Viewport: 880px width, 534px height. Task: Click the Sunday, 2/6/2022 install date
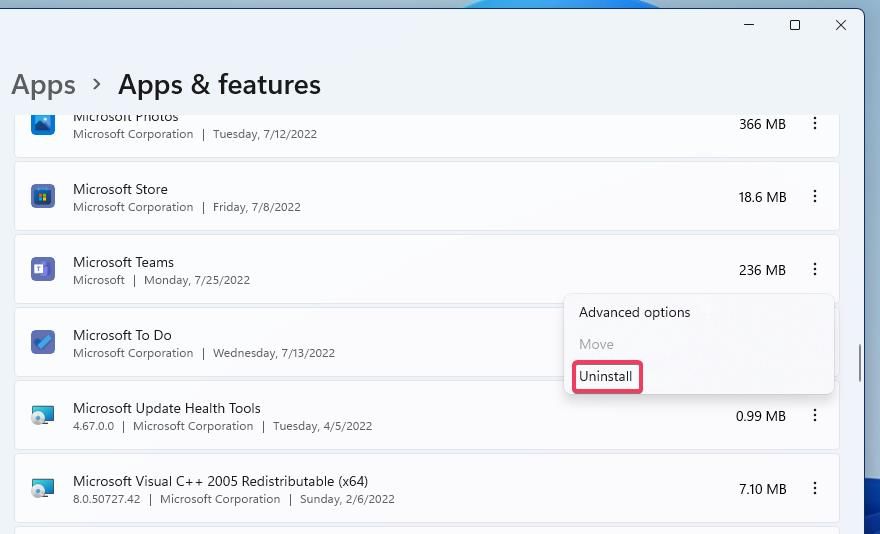coord(347,499)
